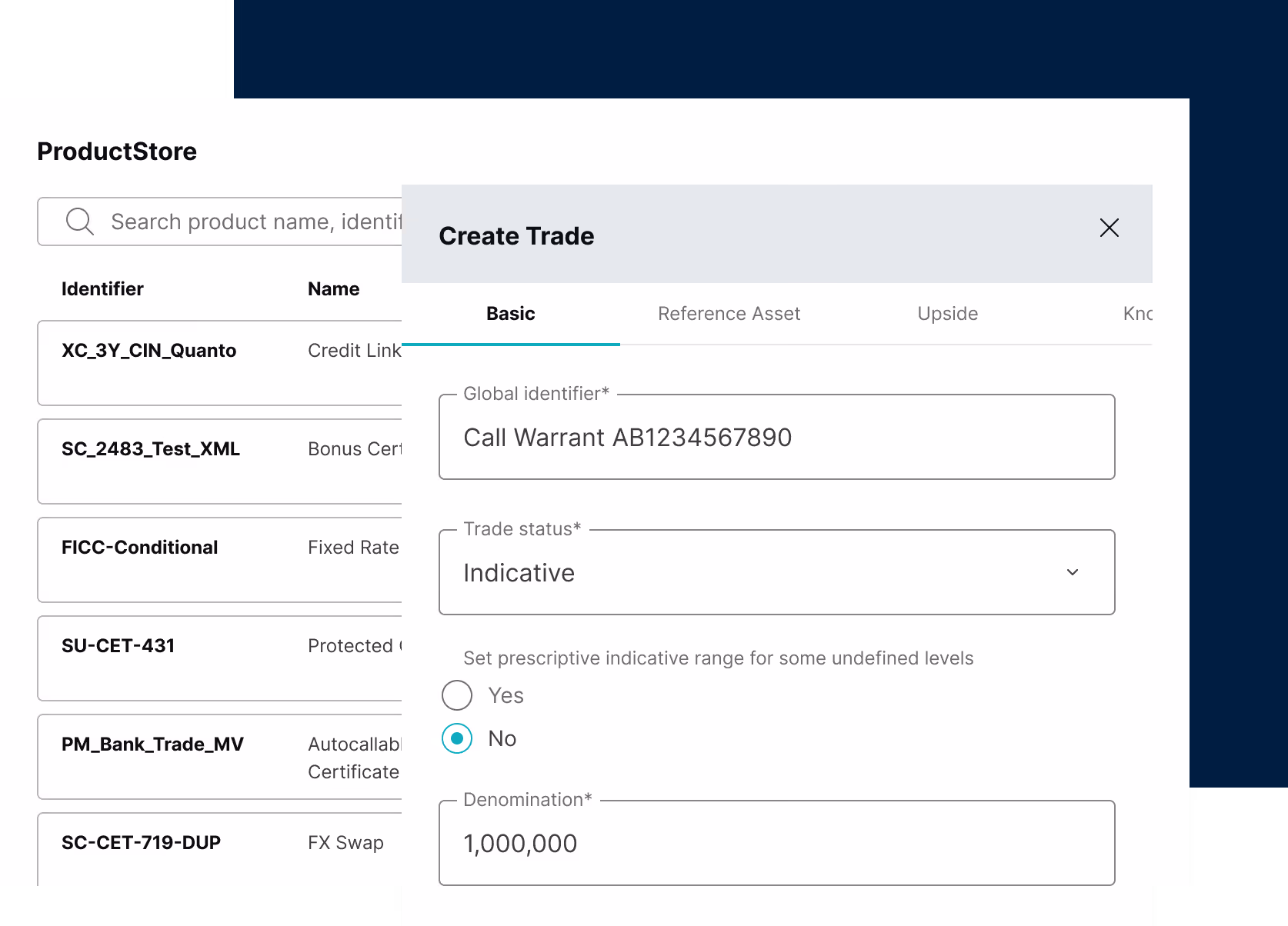This screenshot has height=926, width=1288.
Task: Click the product search bar
Action: click(x=254, y=221)
